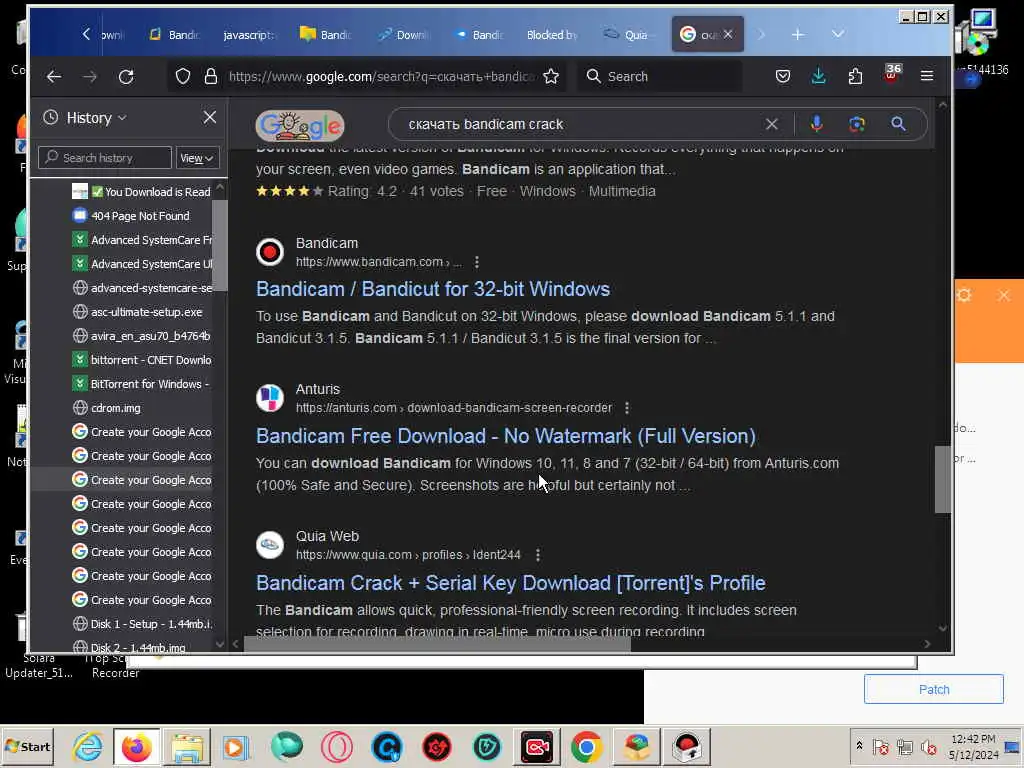Run search with Google magnifier icon
1024x768 pixels.
click(899, 124)
